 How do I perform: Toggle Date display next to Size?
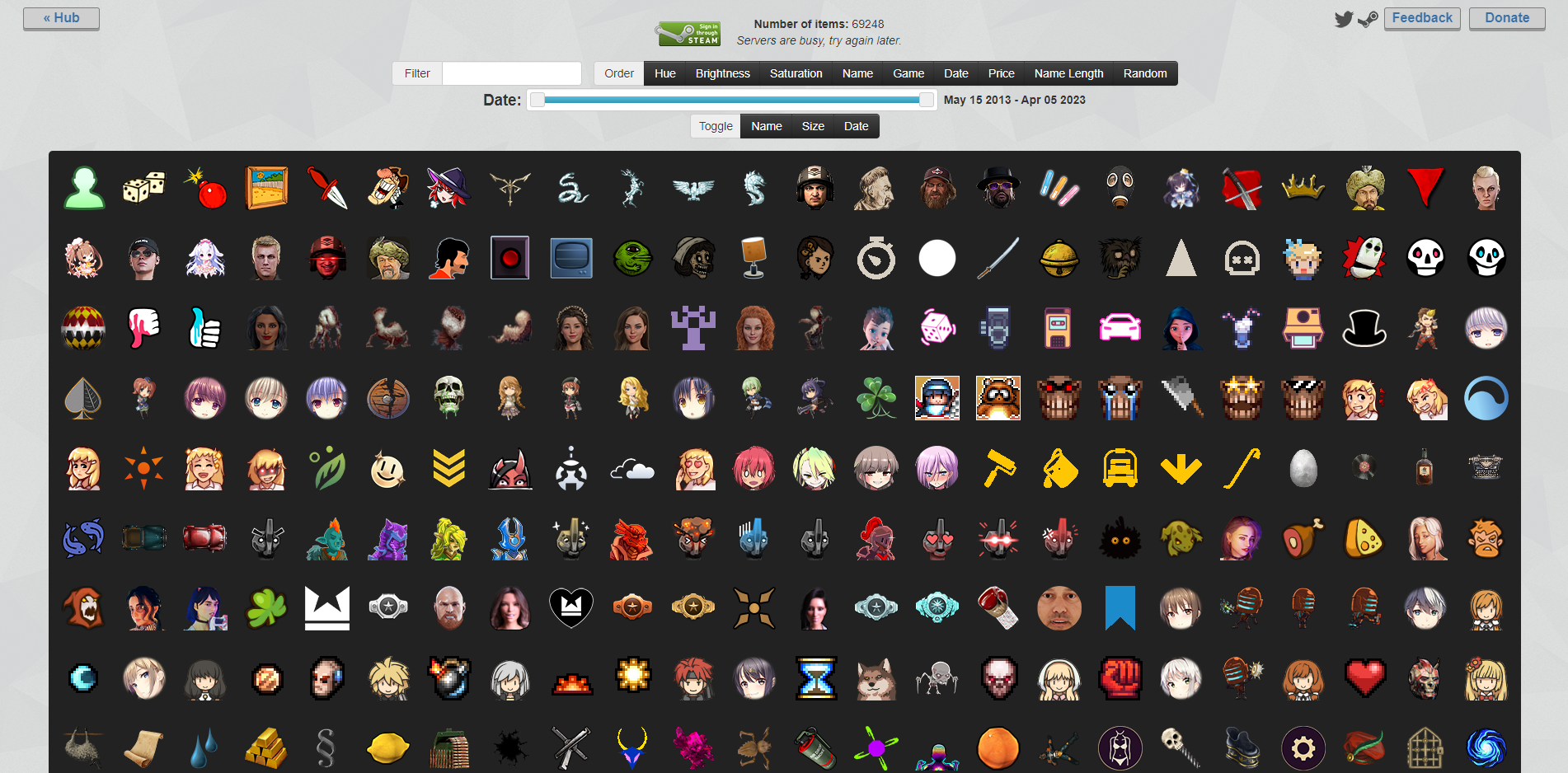[x=857, y=126]
